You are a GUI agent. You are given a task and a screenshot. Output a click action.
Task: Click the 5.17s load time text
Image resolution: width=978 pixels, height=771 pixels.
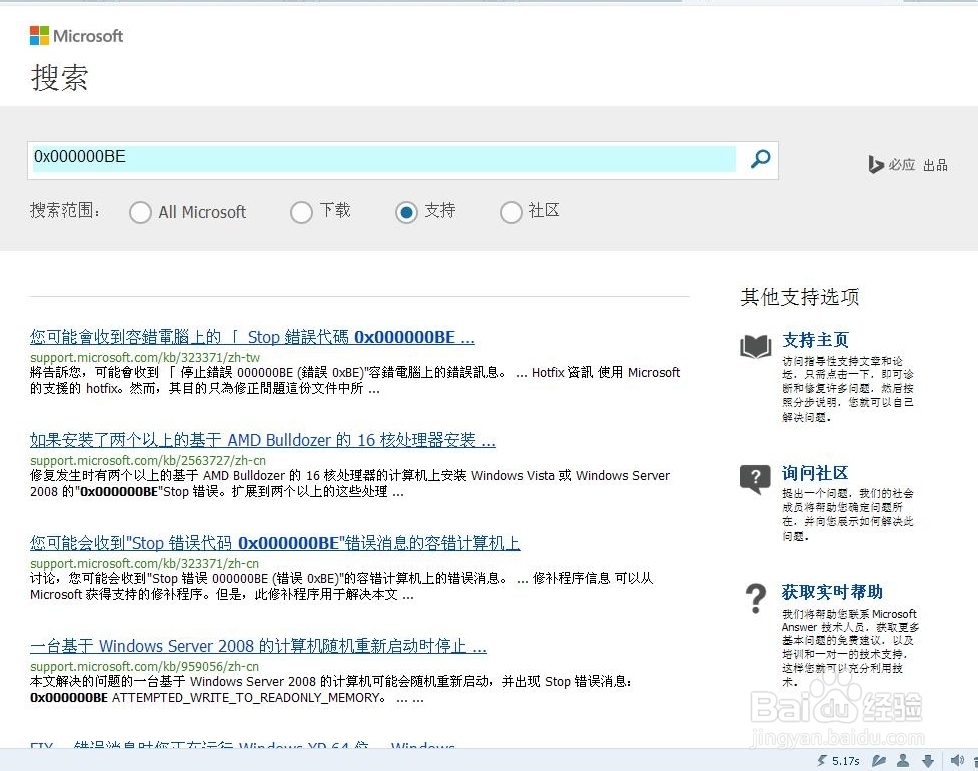click(846, 761)
